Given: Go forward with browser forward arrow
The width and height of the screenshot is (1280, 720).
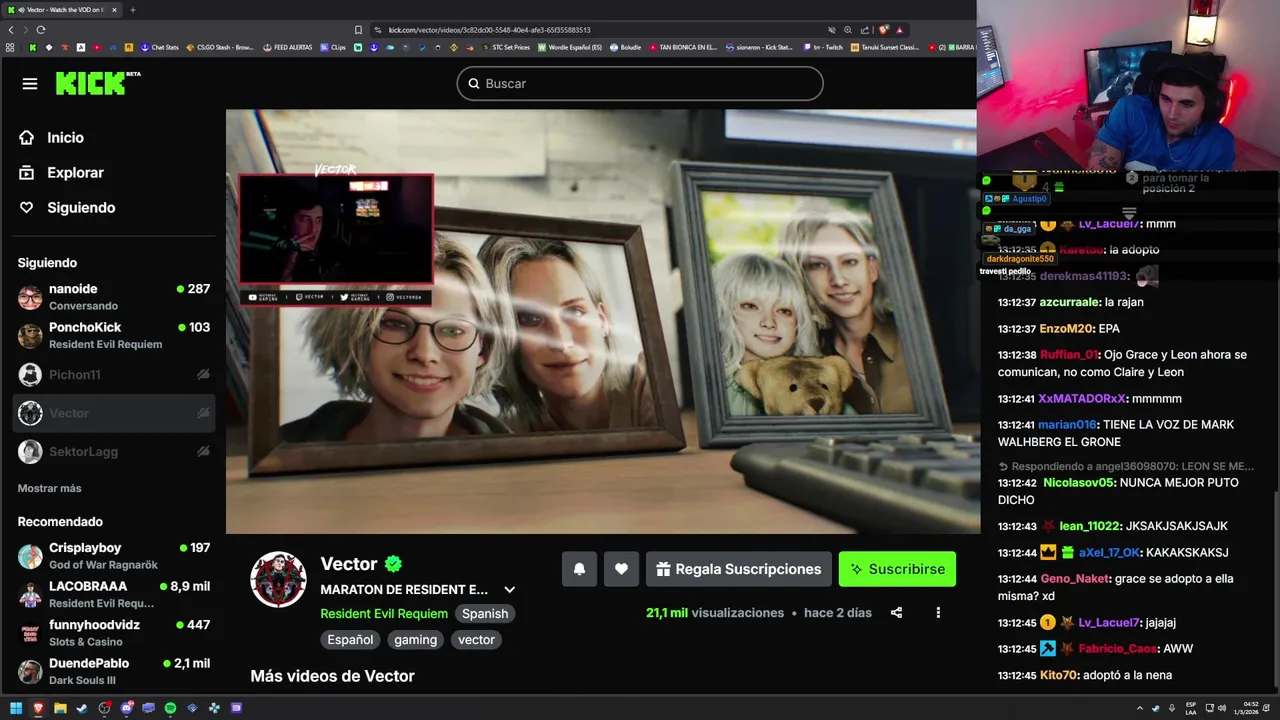Looking at the screenshot, I should 26,30.
